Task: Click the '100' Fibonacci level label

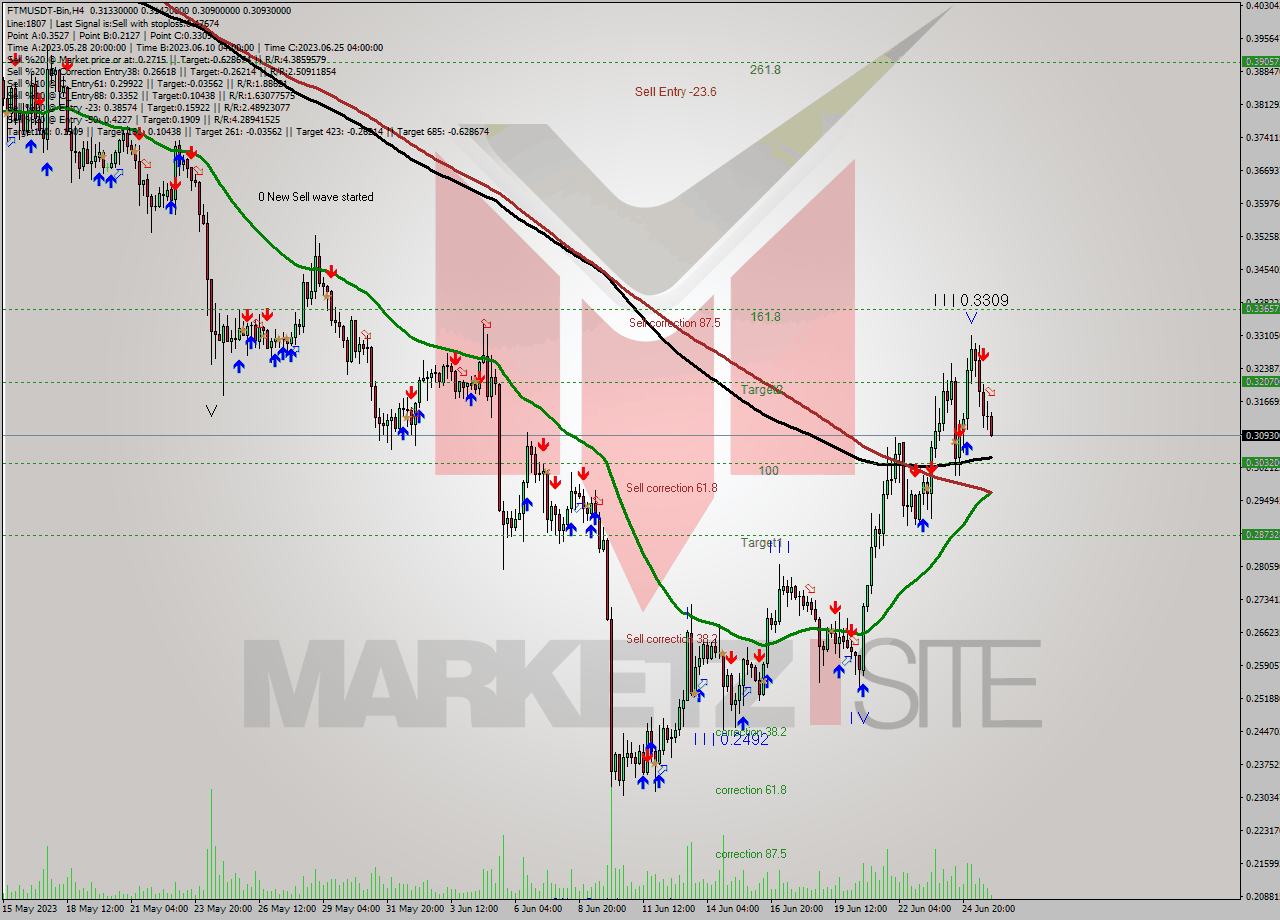Action: click(x=768, y=470)
